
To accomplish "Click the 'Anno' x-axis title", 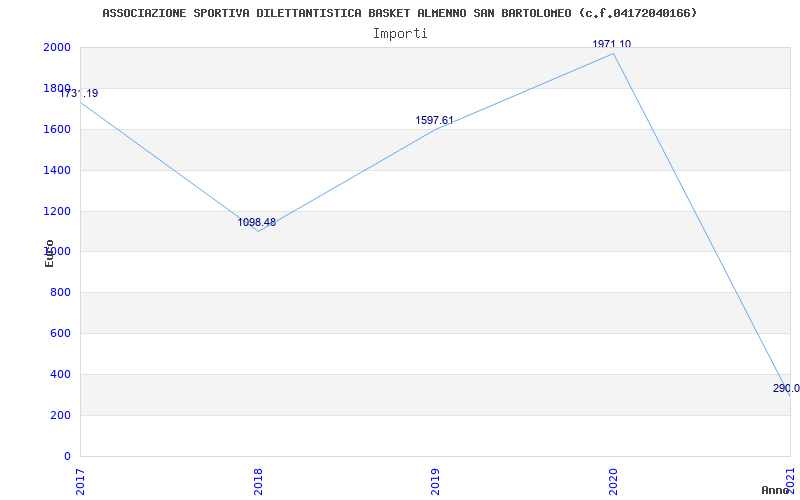I will [x=775, y=490].
